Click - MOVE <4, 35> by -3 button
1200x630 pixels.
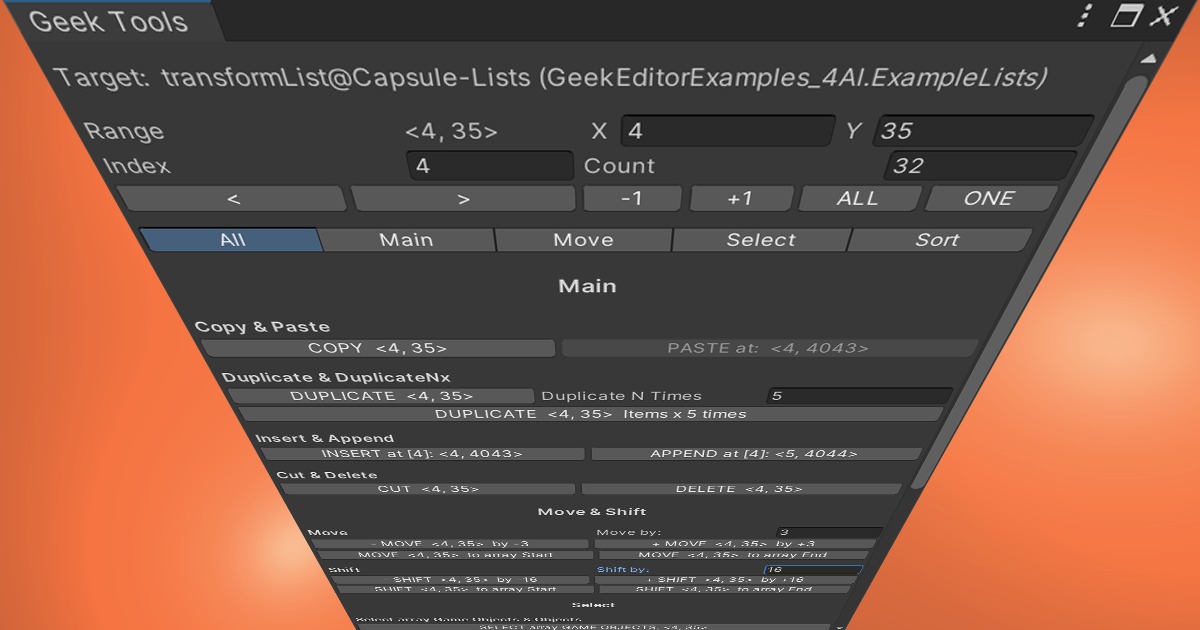450,544
